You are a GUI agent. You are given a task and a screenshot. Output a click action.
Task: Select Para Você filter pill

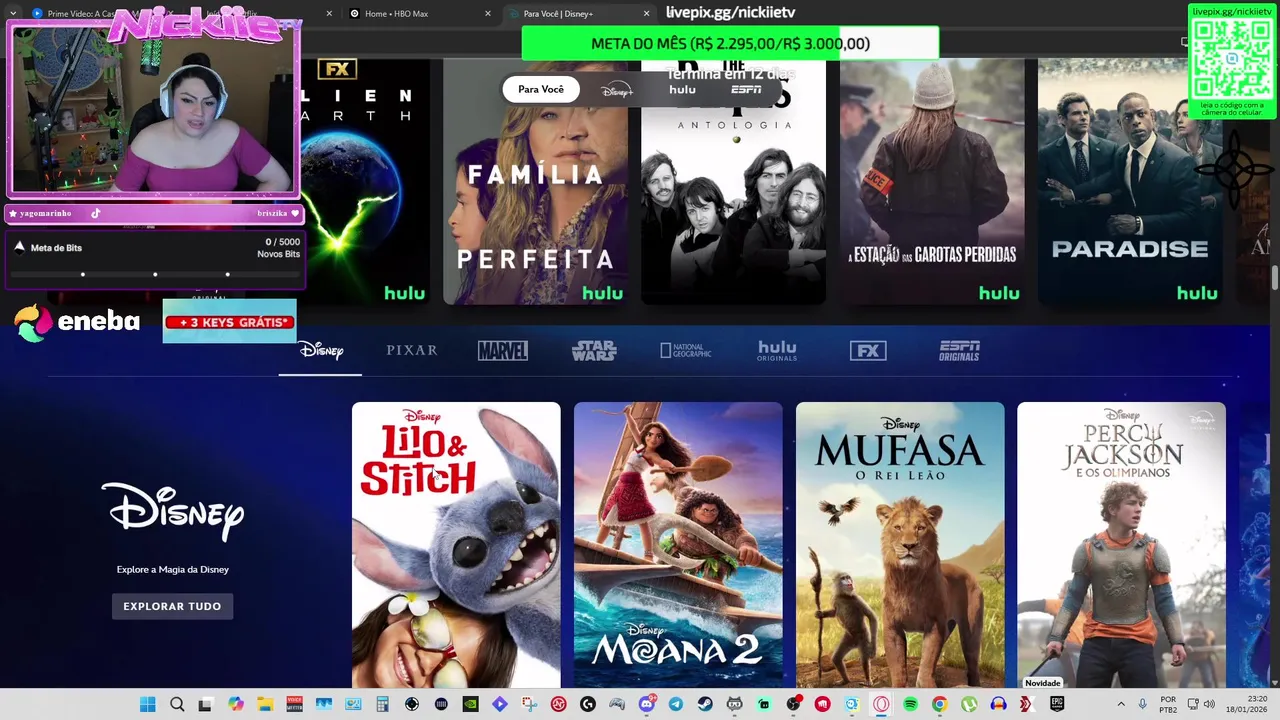[x=541, y=89]
